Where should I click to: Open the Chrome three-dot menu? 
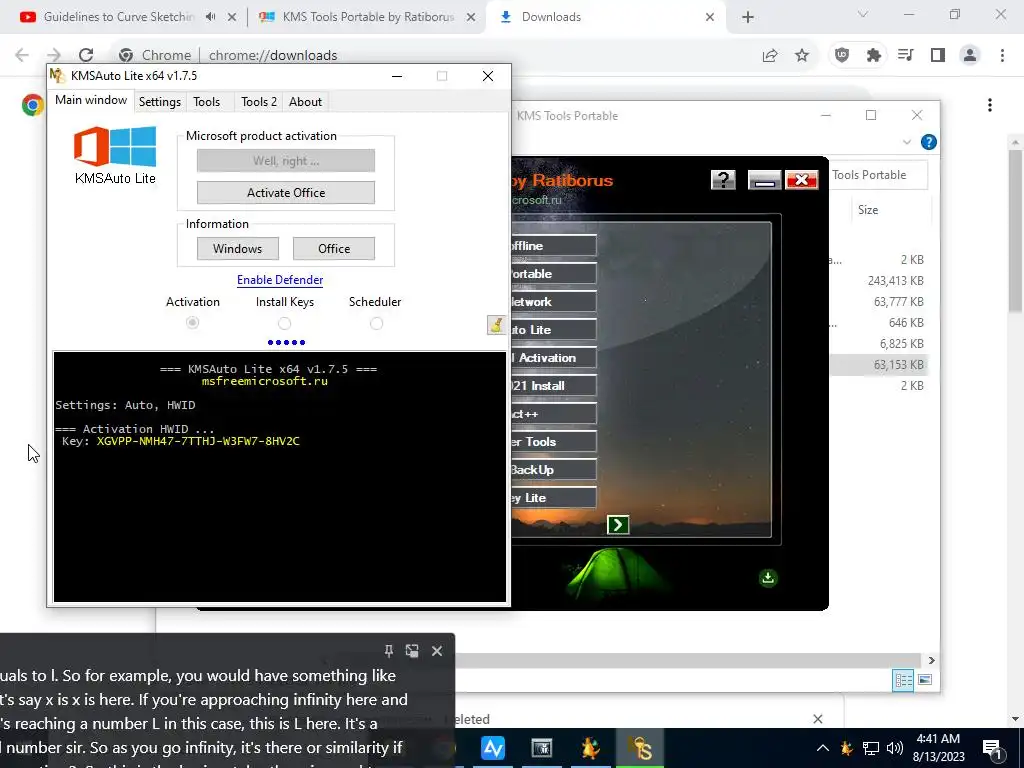(1002, 56)
